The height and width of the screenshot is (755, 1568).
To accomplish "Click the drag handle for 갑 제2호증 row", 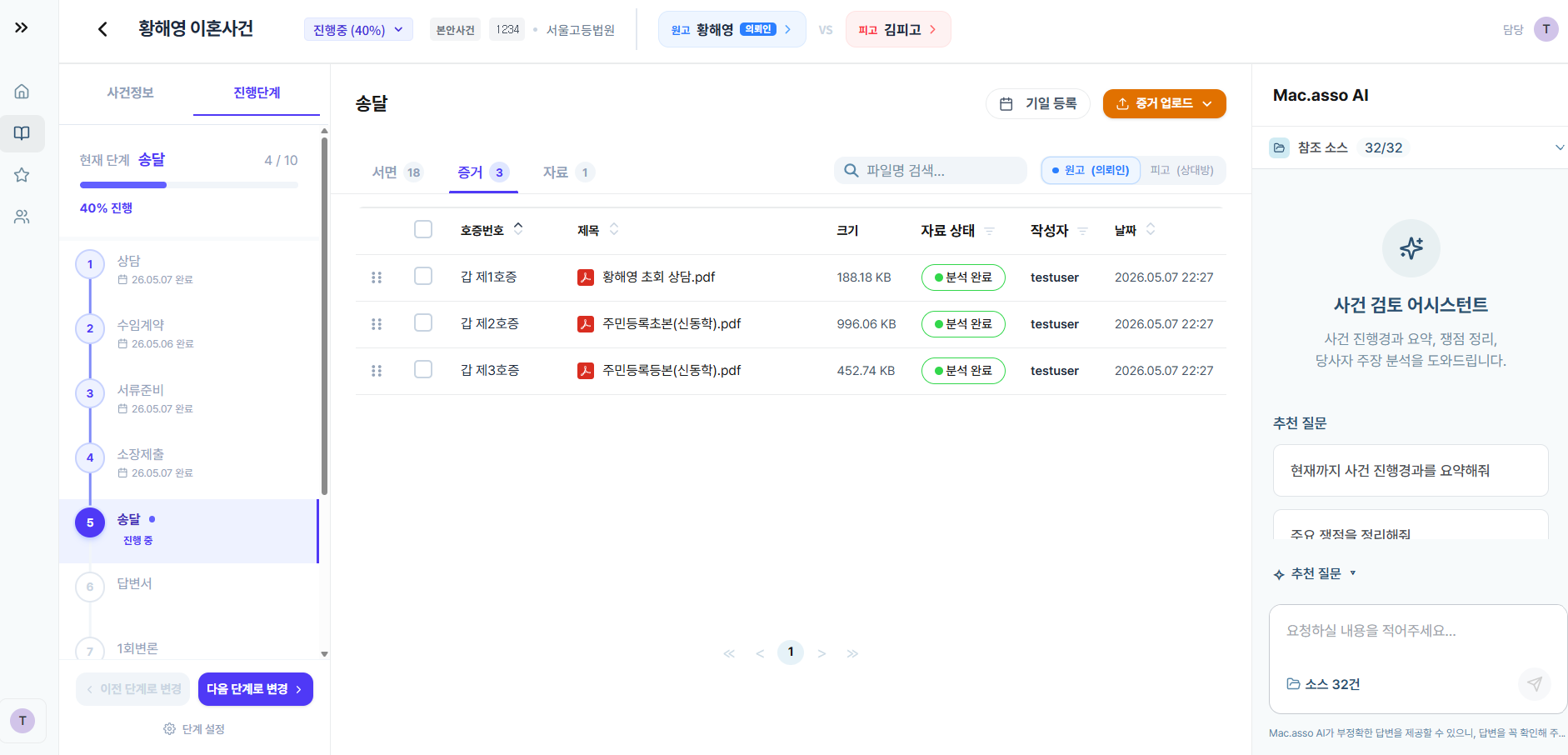I will pos(377,324).
